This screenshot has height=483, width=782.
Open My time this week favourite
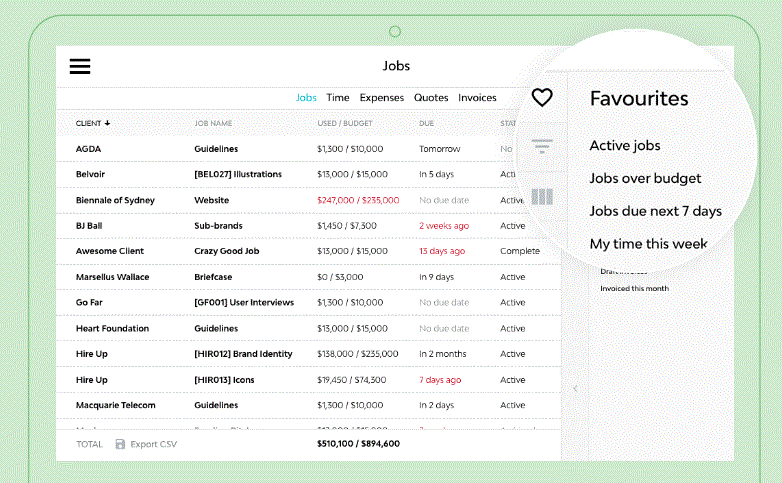click(x=648, y=244)
